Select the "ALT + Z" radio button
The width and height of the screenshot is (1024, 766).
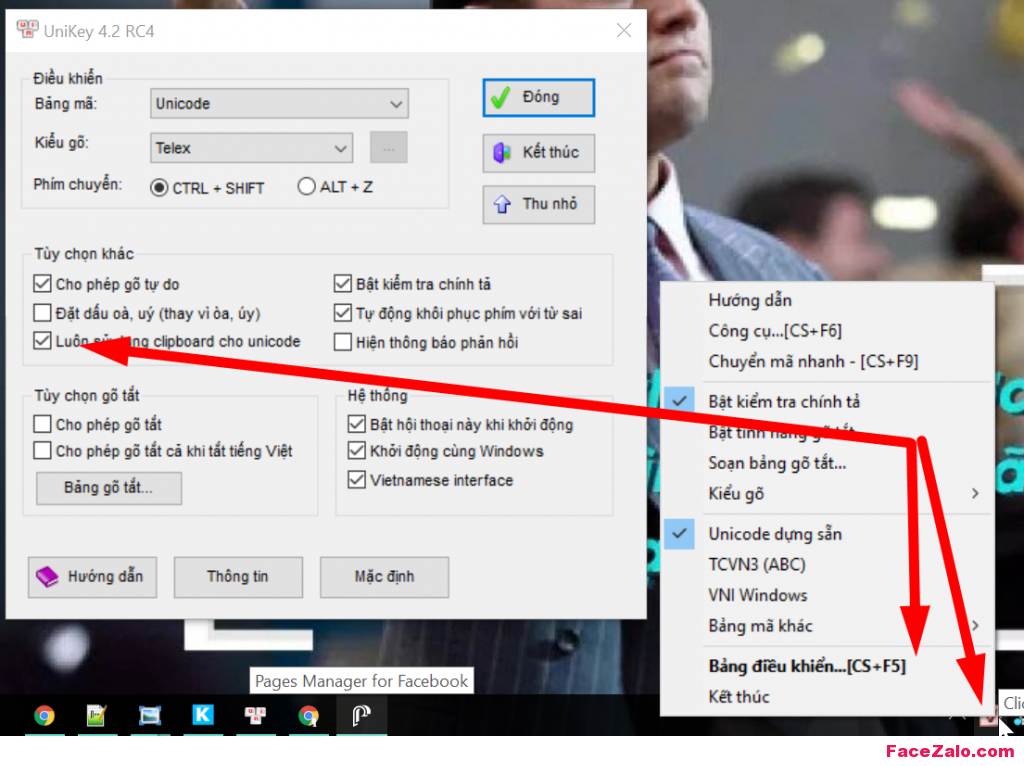pos(306,187)
